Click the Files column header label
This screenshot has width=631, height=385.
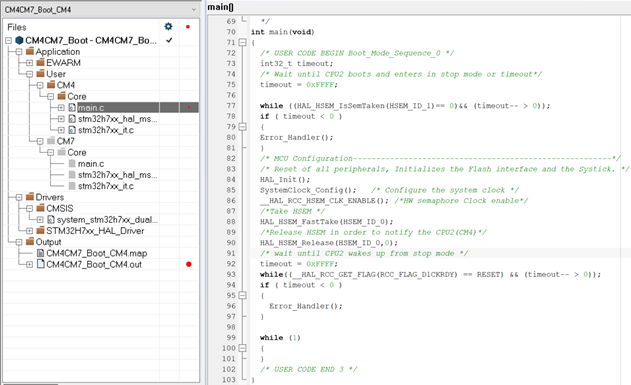[17, 27]
